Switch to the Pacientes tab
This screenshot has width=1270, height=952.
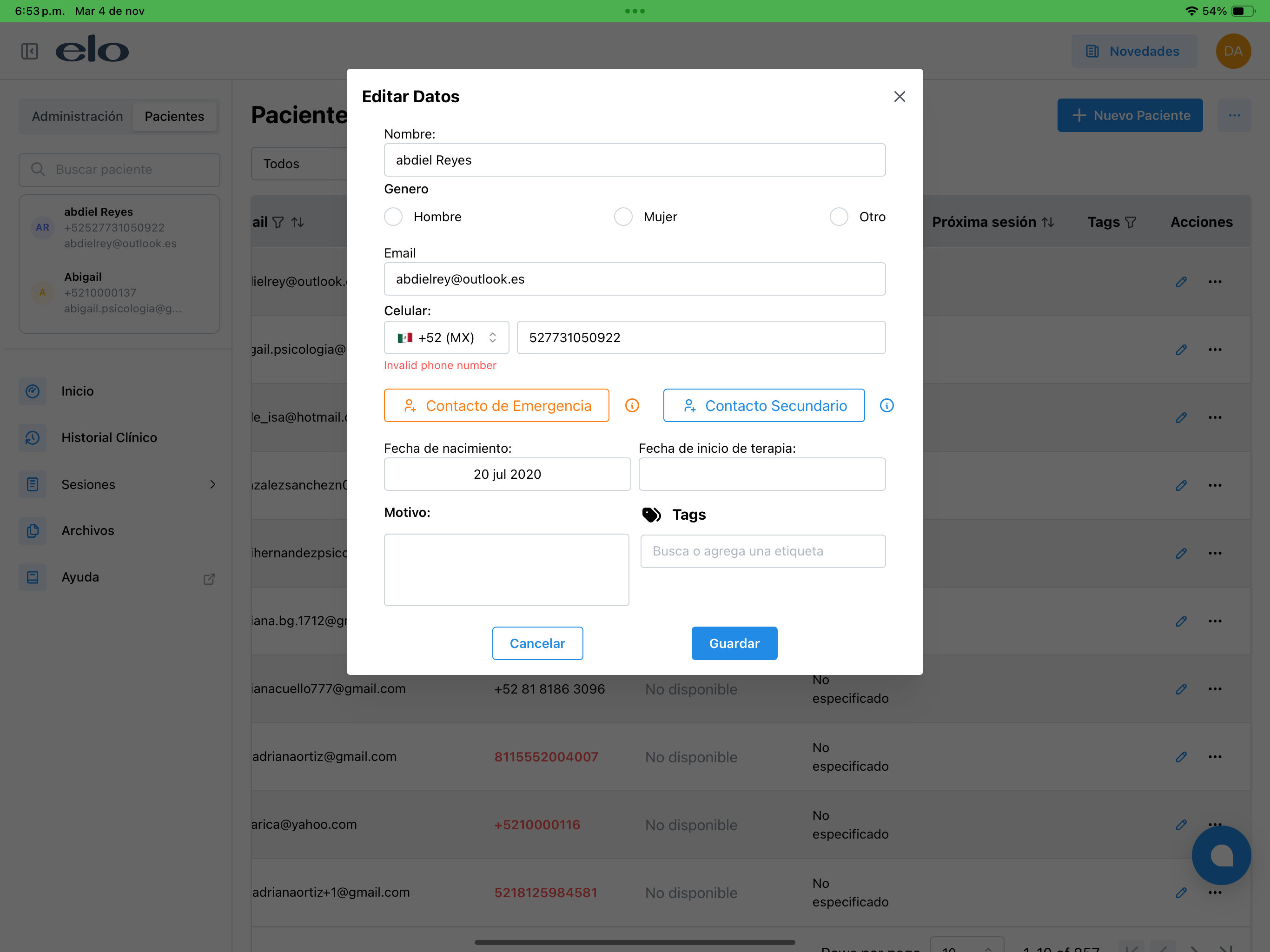(x=174, y=117)
